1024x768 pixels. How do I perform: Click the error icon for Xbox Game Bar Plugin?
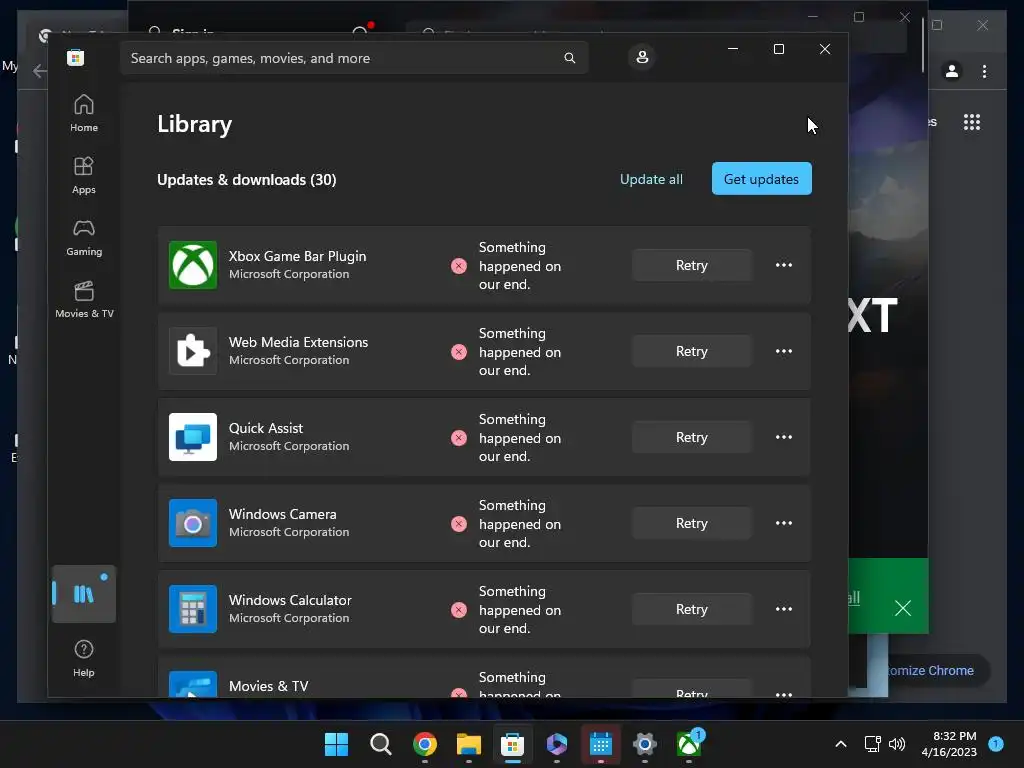pyautogui.click(x=459, y=266)
